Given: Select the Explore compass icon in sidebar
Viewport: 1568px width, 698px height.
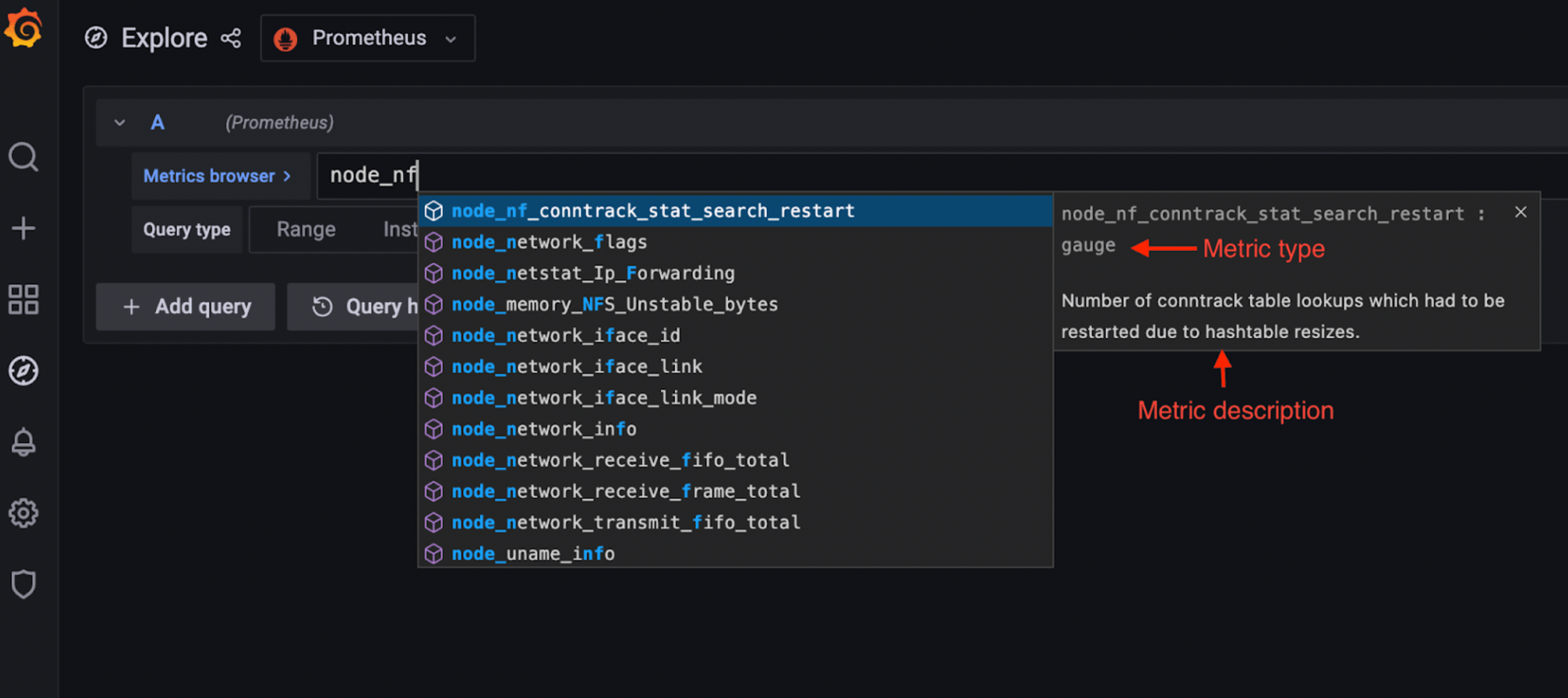Looking at the screenshot, I should tap(24, 371).
